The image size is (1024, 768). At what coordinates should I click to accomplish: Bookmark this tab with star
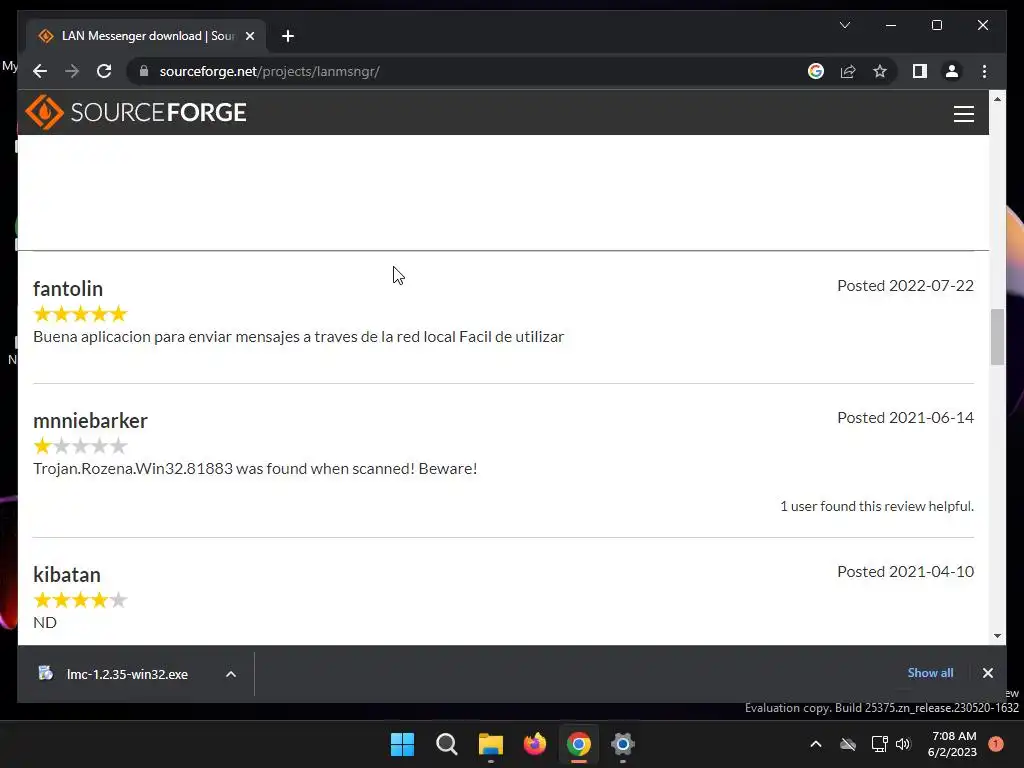pos(880,71)
